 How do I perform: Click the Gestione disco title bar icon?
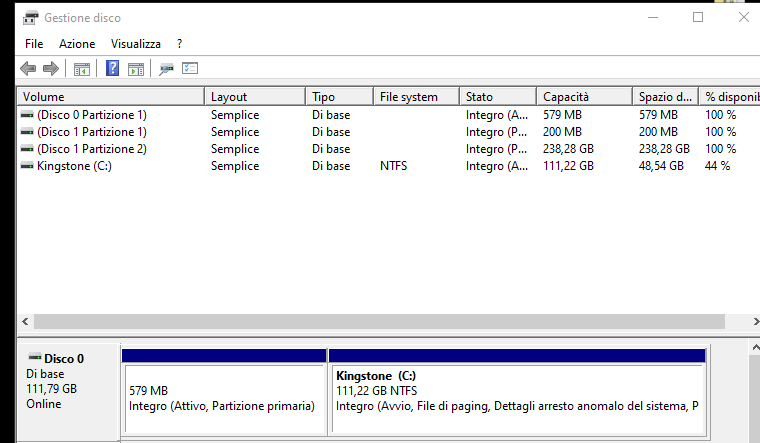click(31, 18)
